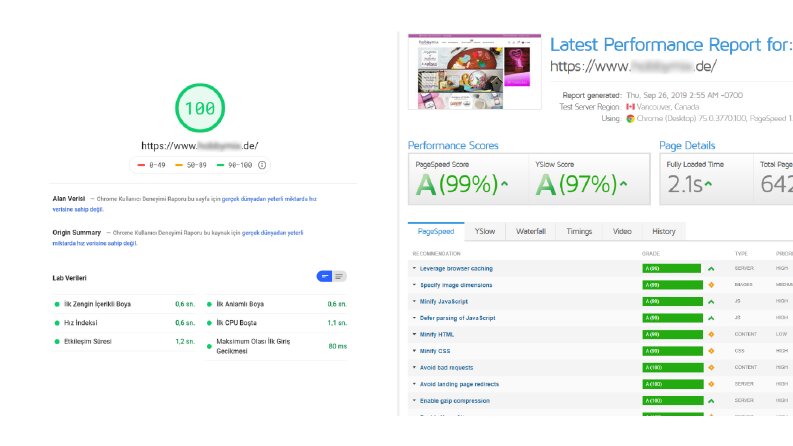The height and width of the screenshot is (446, 793).
Task: Open the History tab
Action: pyautogui.click(x=664, y=231)
